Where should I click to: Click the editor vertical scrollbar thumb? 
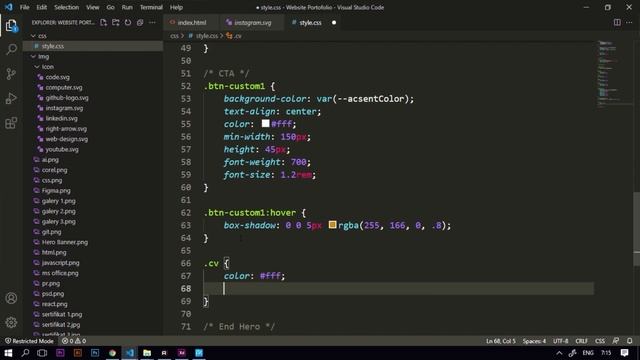point(636,229)
